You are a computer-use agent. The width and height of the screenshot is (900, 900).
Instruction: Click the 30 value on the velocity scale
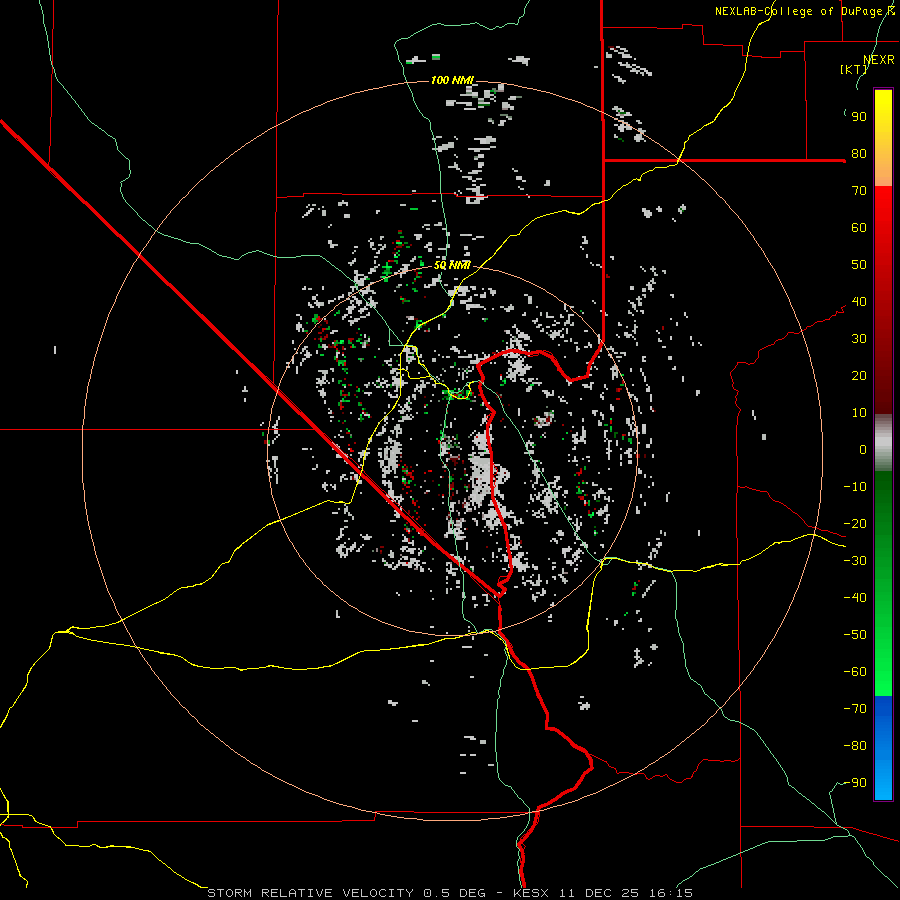859,339
